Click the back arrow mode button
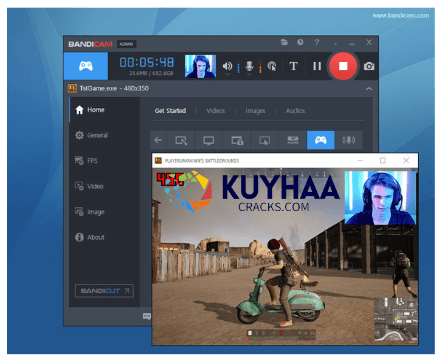The image size is (440, 361). [x=158, y=140]
